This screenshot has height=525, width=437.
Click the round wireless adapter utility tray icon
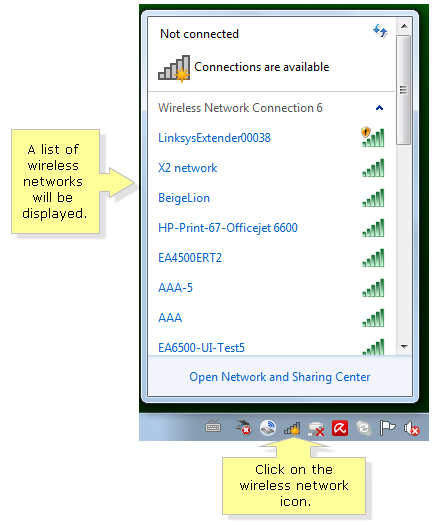[268, 428]
